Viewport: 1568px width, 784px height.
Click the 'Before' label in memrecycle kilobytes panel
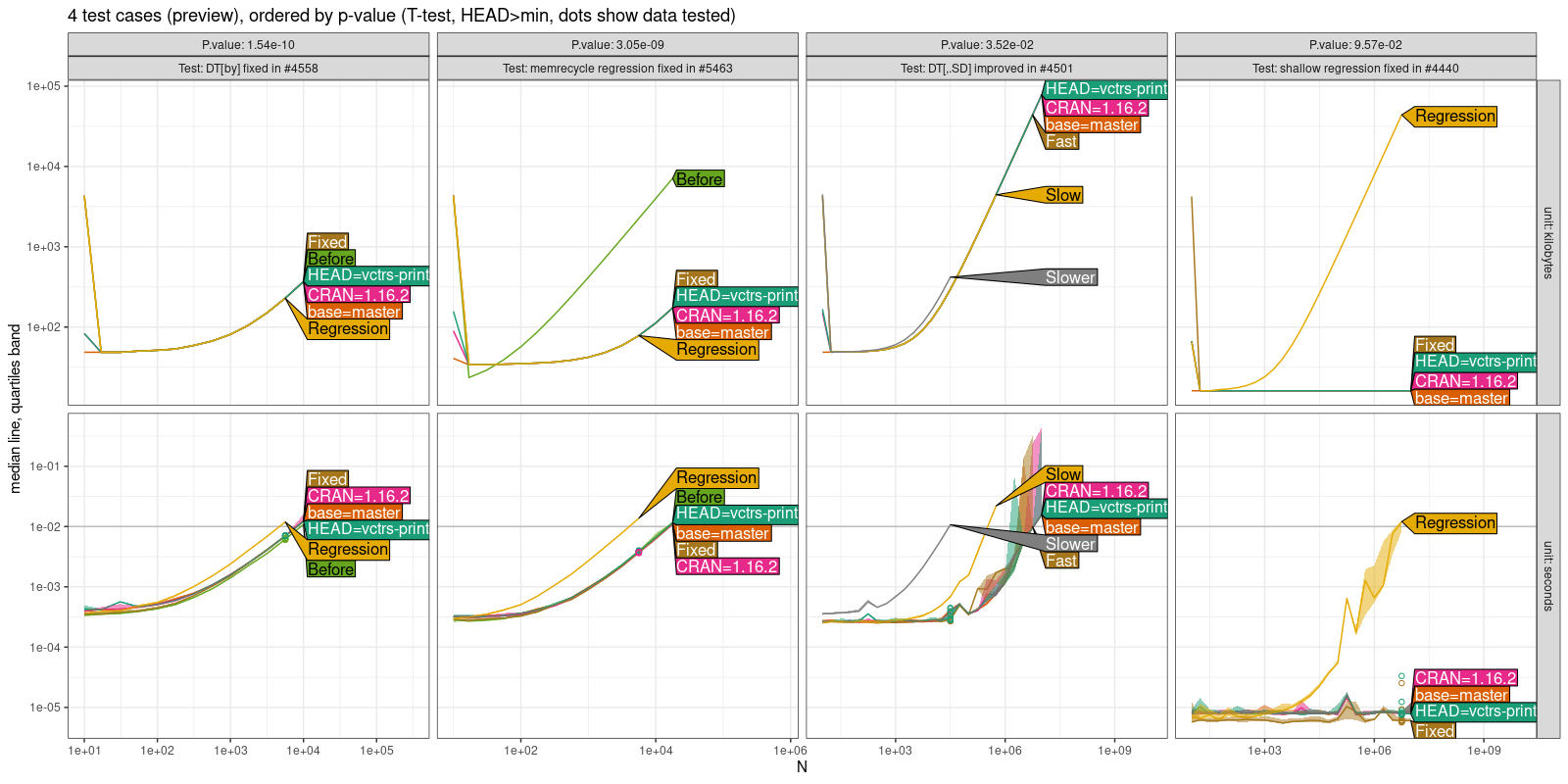click(700, 179)
